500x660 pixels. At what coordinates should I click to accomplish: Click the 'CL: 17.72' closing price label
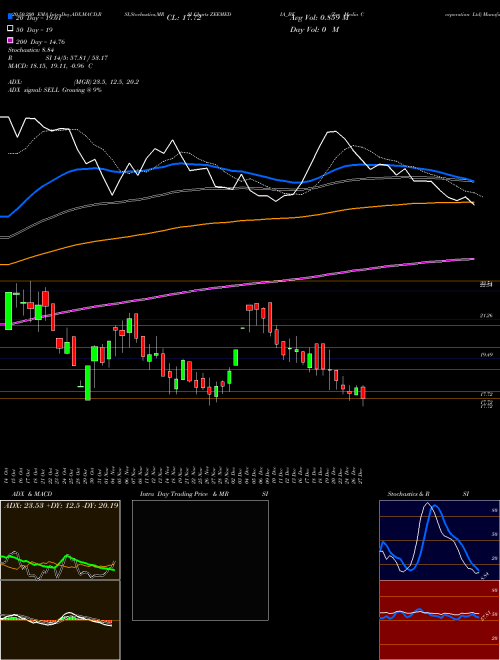(x=184, y=18)
